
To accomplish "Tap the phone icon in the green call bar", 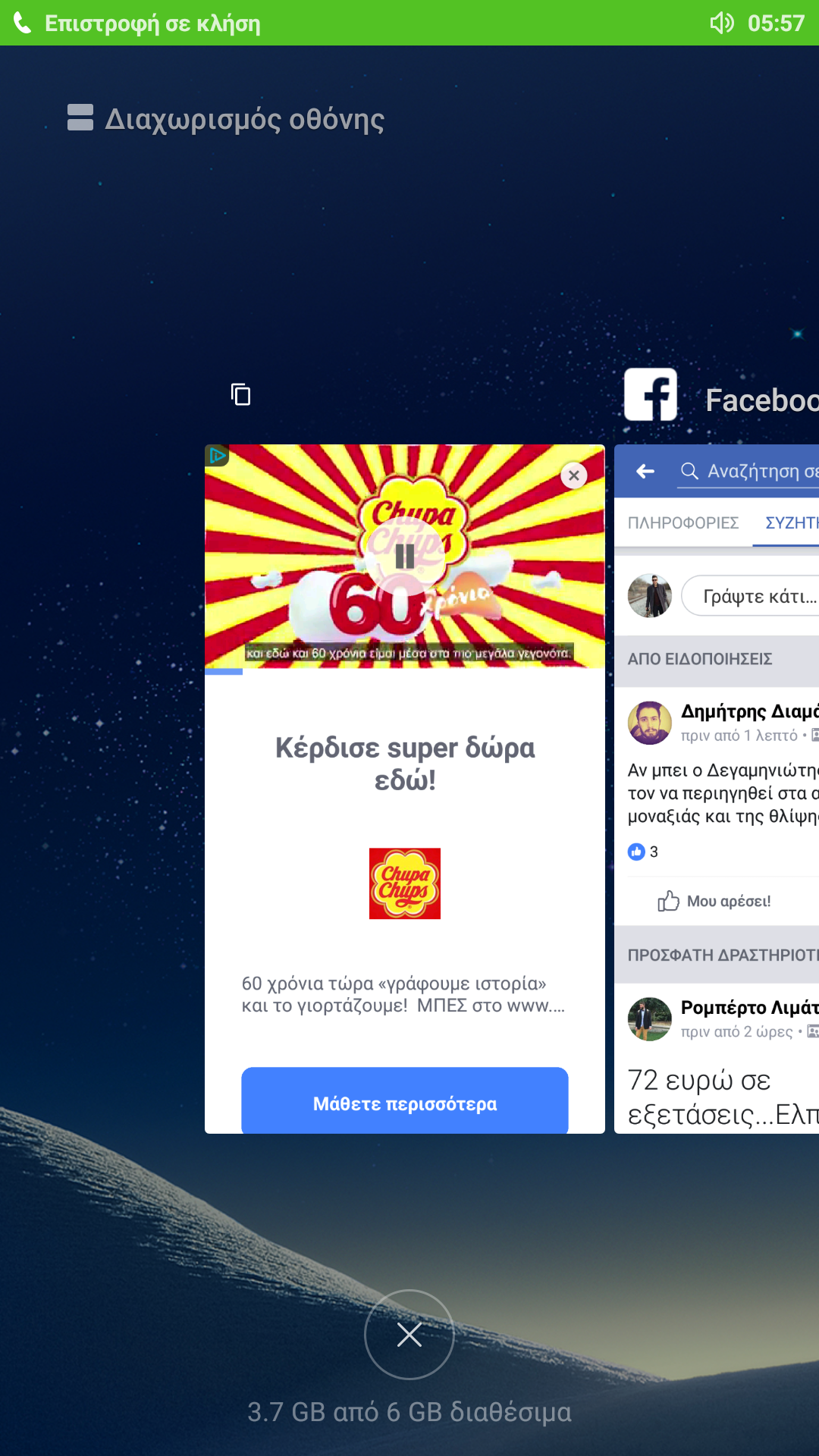I will click(23, 24).
